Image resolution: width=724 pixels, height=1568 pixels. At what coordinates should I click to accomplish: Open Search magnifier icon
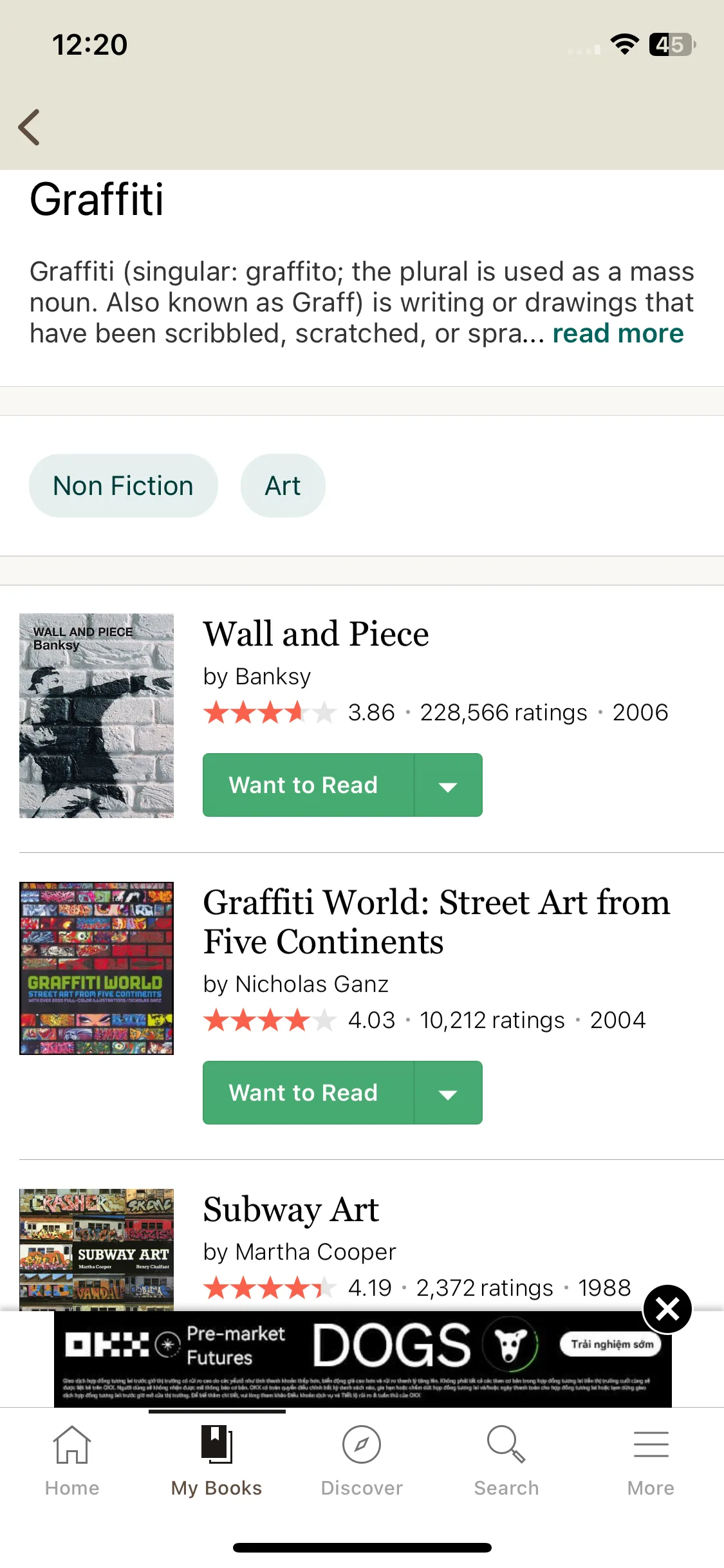pyautogui.click(x=506, y=1444)
